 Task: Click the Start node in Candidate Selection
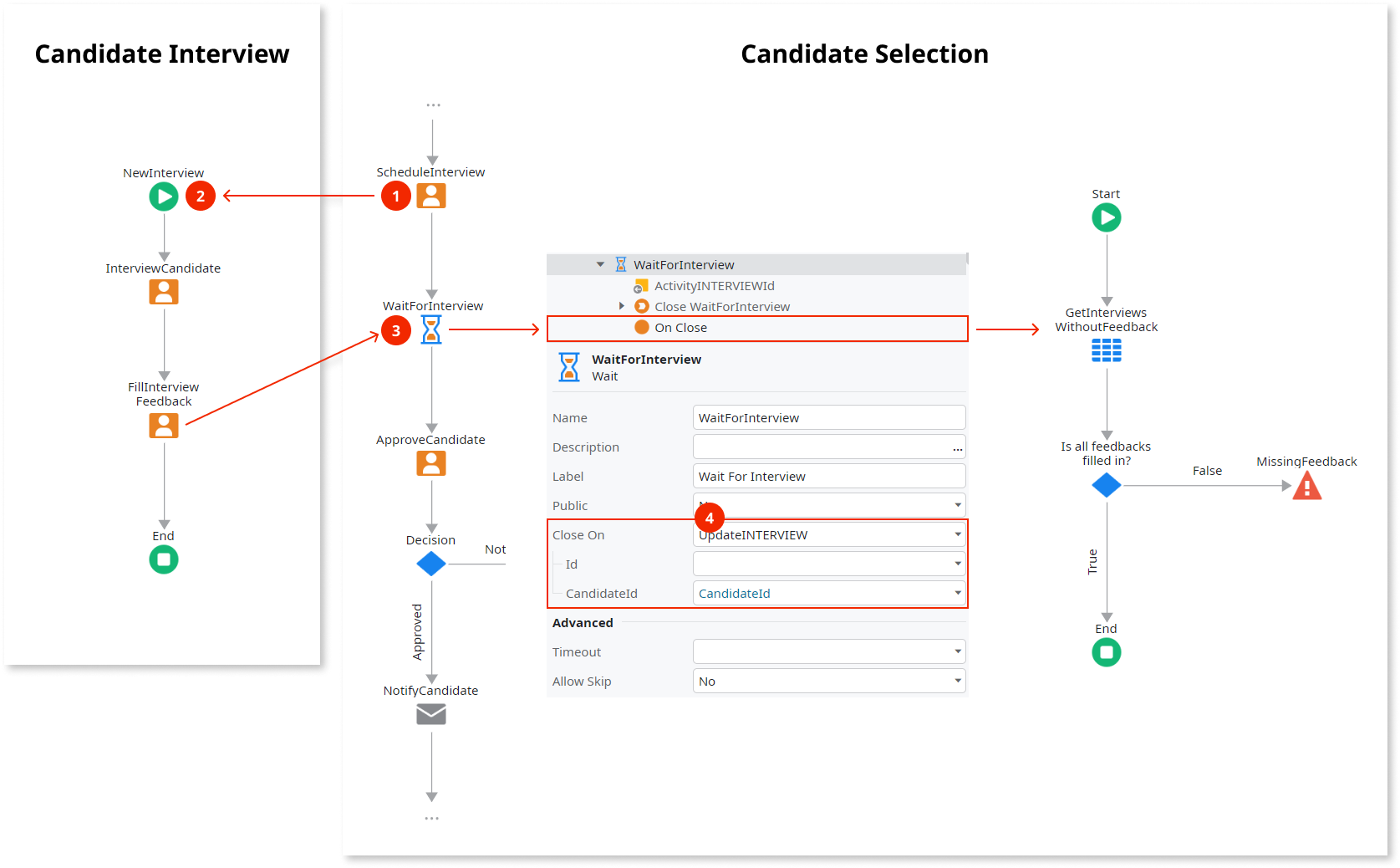pyautogui.click(x=1106, y=217)
